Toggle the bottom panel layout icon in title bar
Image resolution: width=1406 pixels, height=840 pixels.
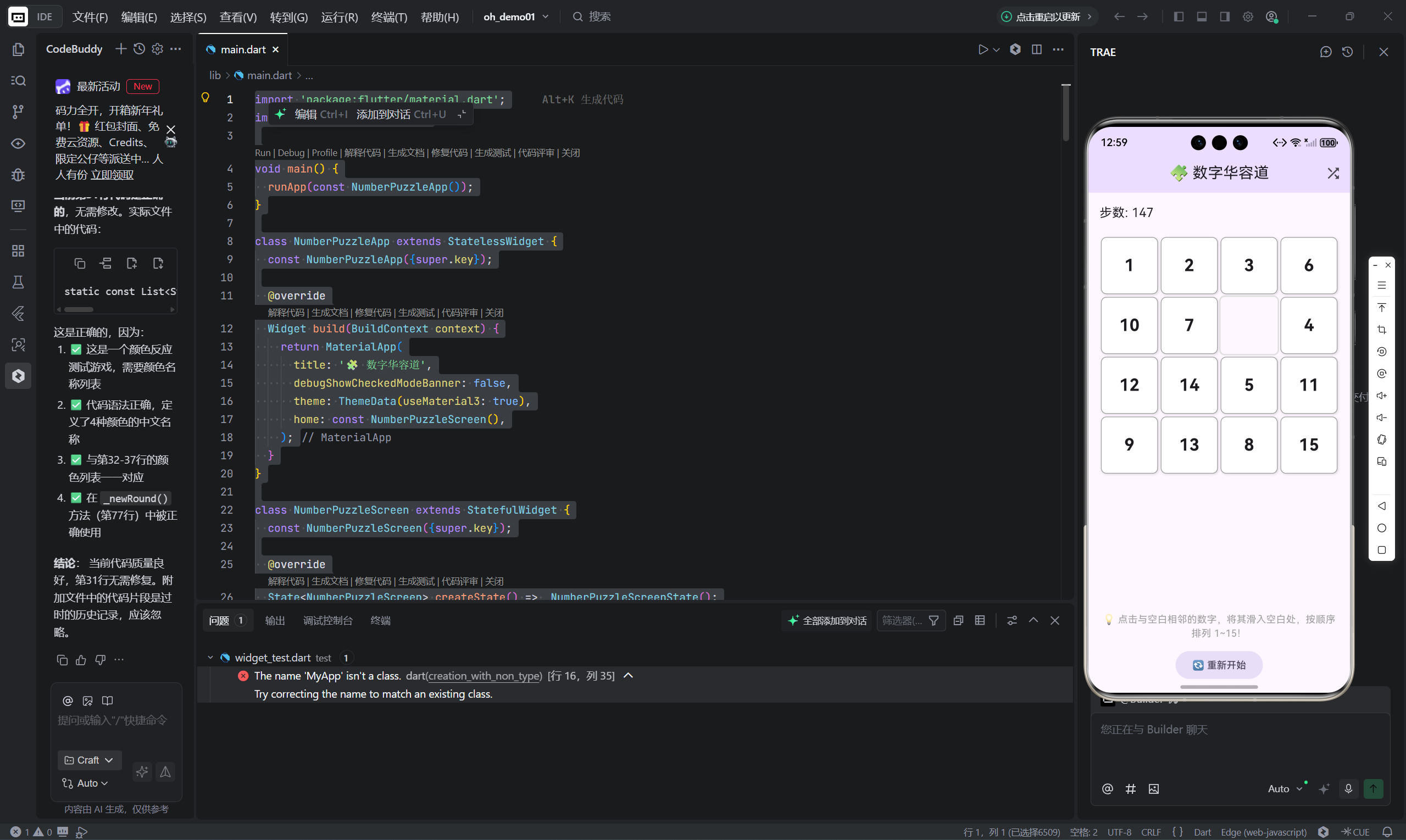coord(1202,17)
